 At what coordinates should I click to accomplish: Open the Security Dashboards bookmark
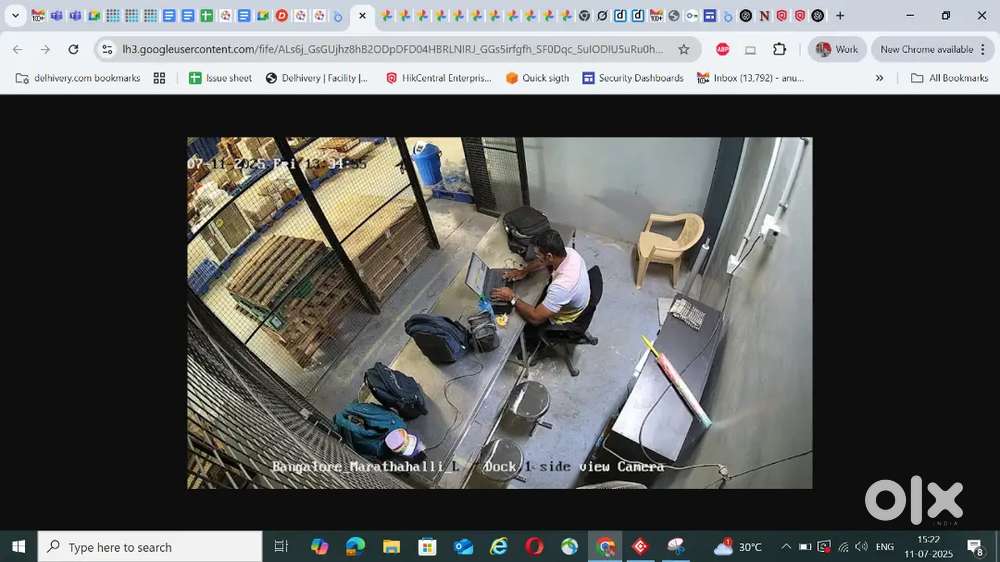pos(632,78)
